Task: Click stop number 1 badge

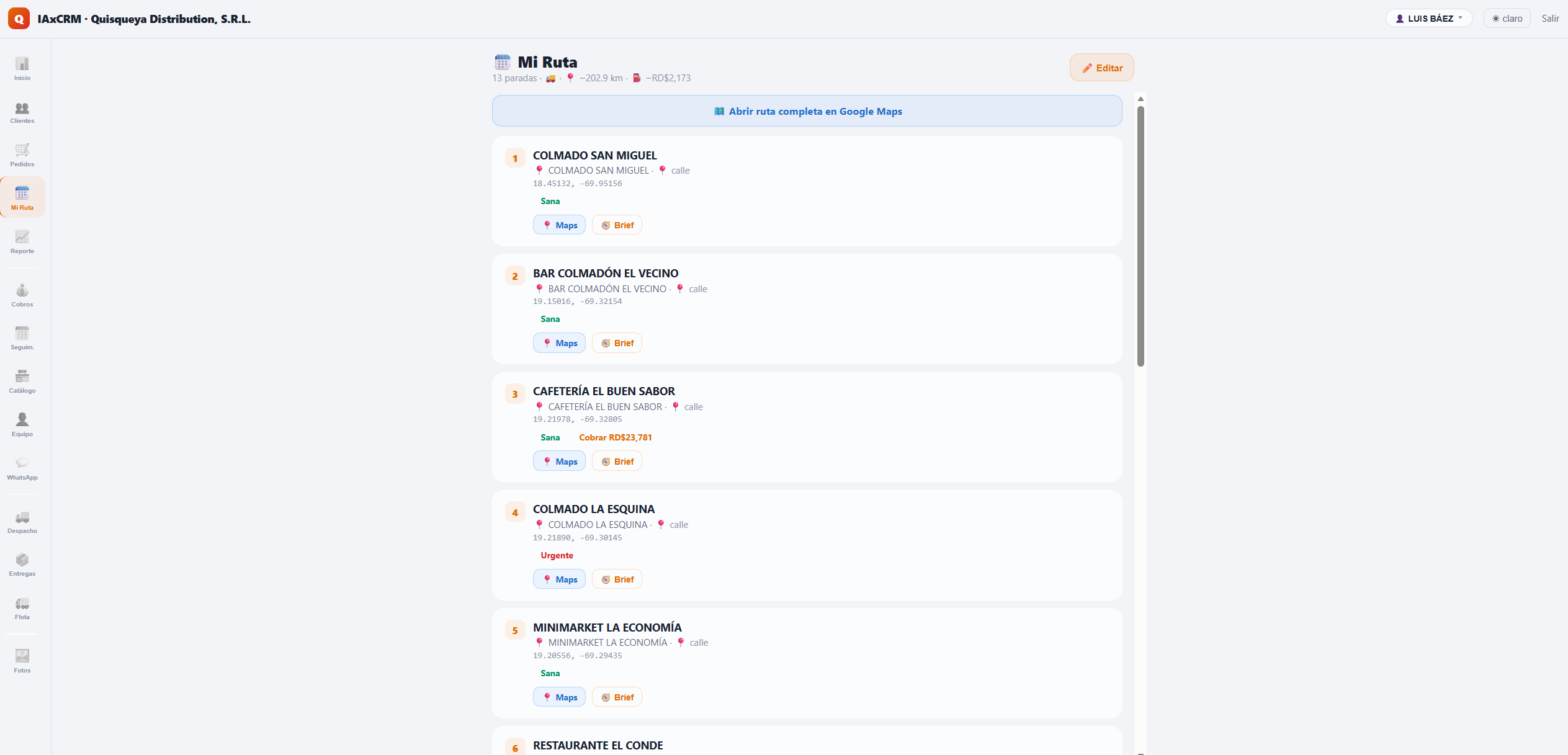Action: click(x=515, y=158)
